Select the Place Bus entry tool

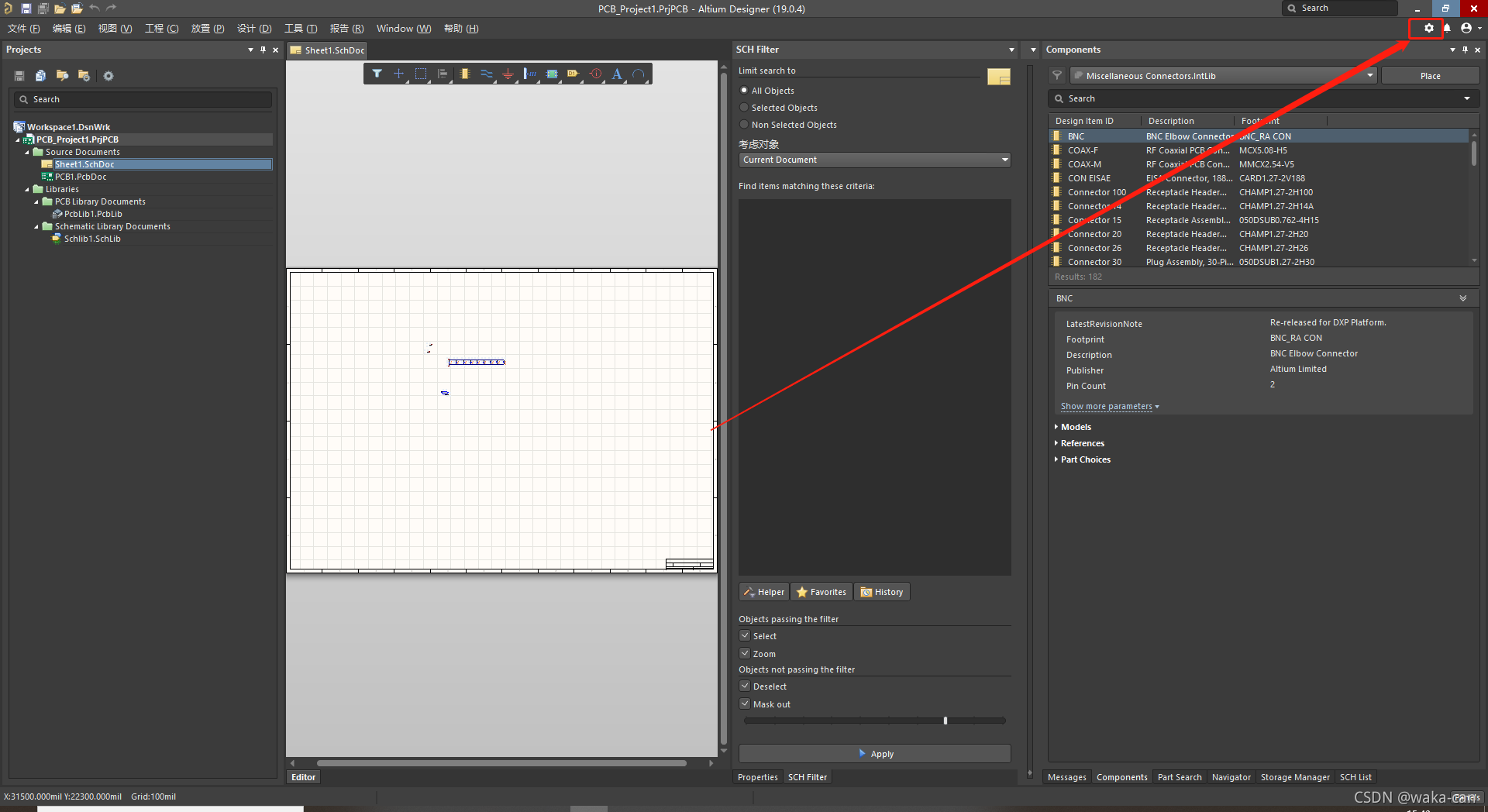(529, 74)
